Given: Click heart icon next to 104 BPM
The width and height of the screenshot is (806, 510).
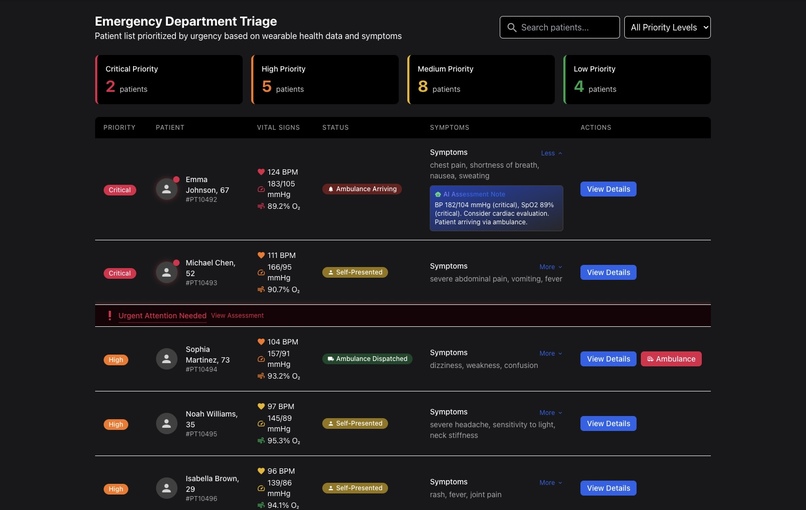Looking at the screenshot, I should [261, 341].
